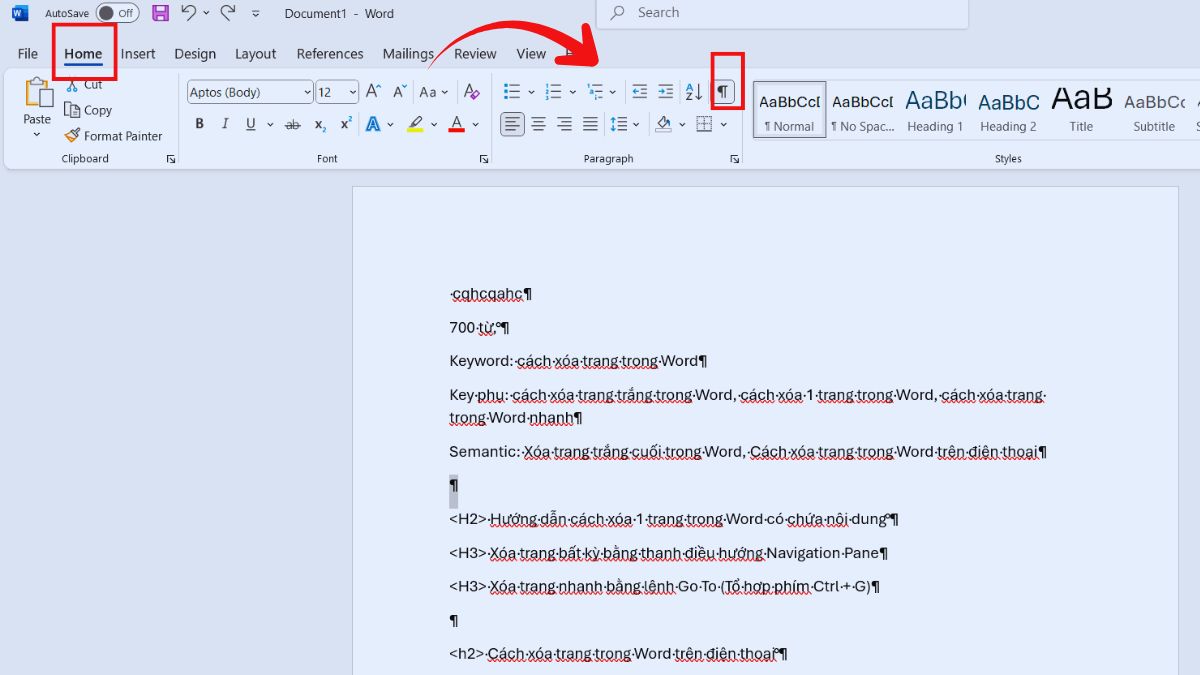This screenshot has height=675, width=1200.
Task: Open the Change Case dropdown
Action: 433,92
